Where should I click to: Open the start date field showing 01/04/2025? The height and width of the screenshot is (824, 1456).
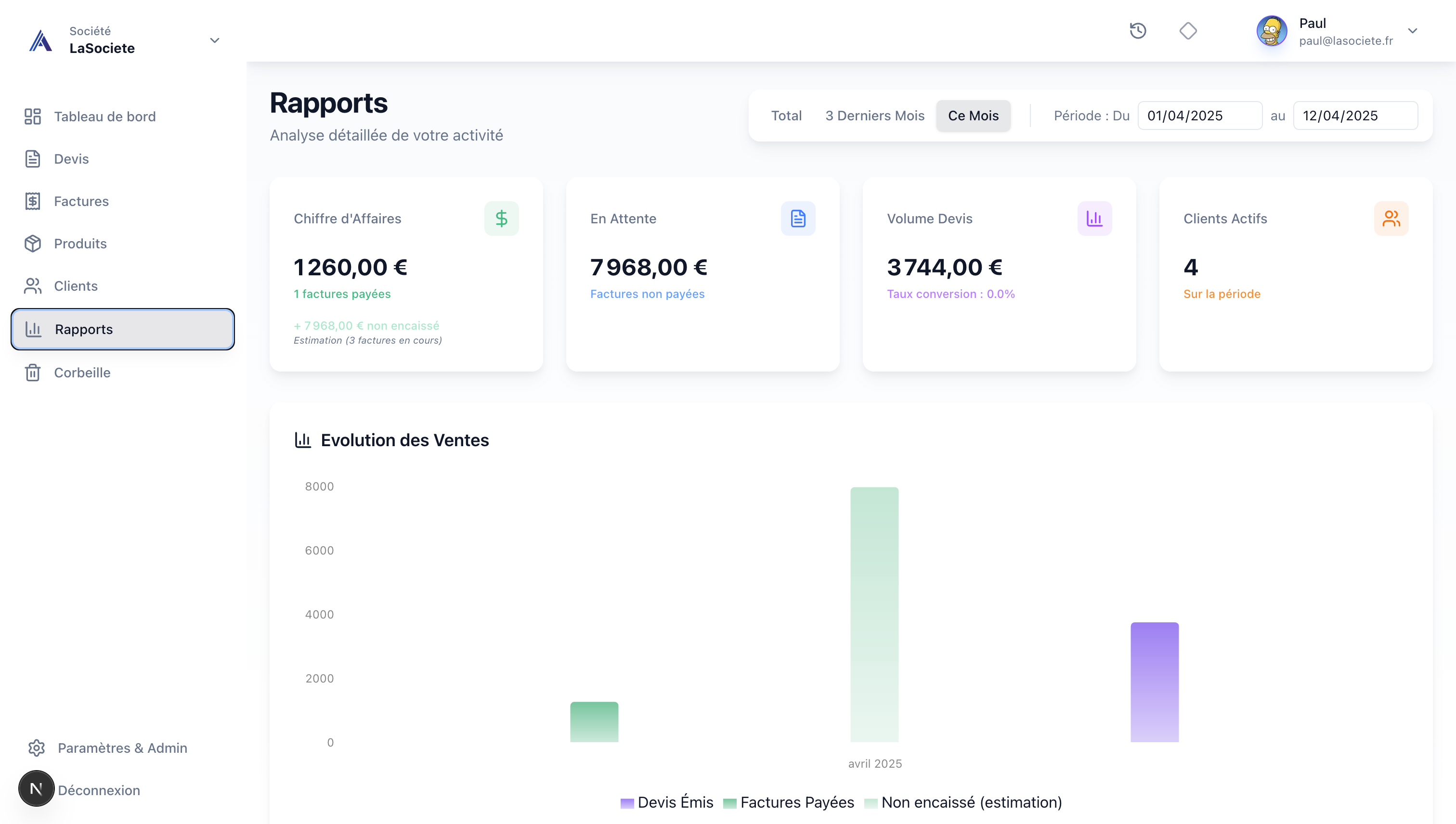click(x=1199, y=116)
